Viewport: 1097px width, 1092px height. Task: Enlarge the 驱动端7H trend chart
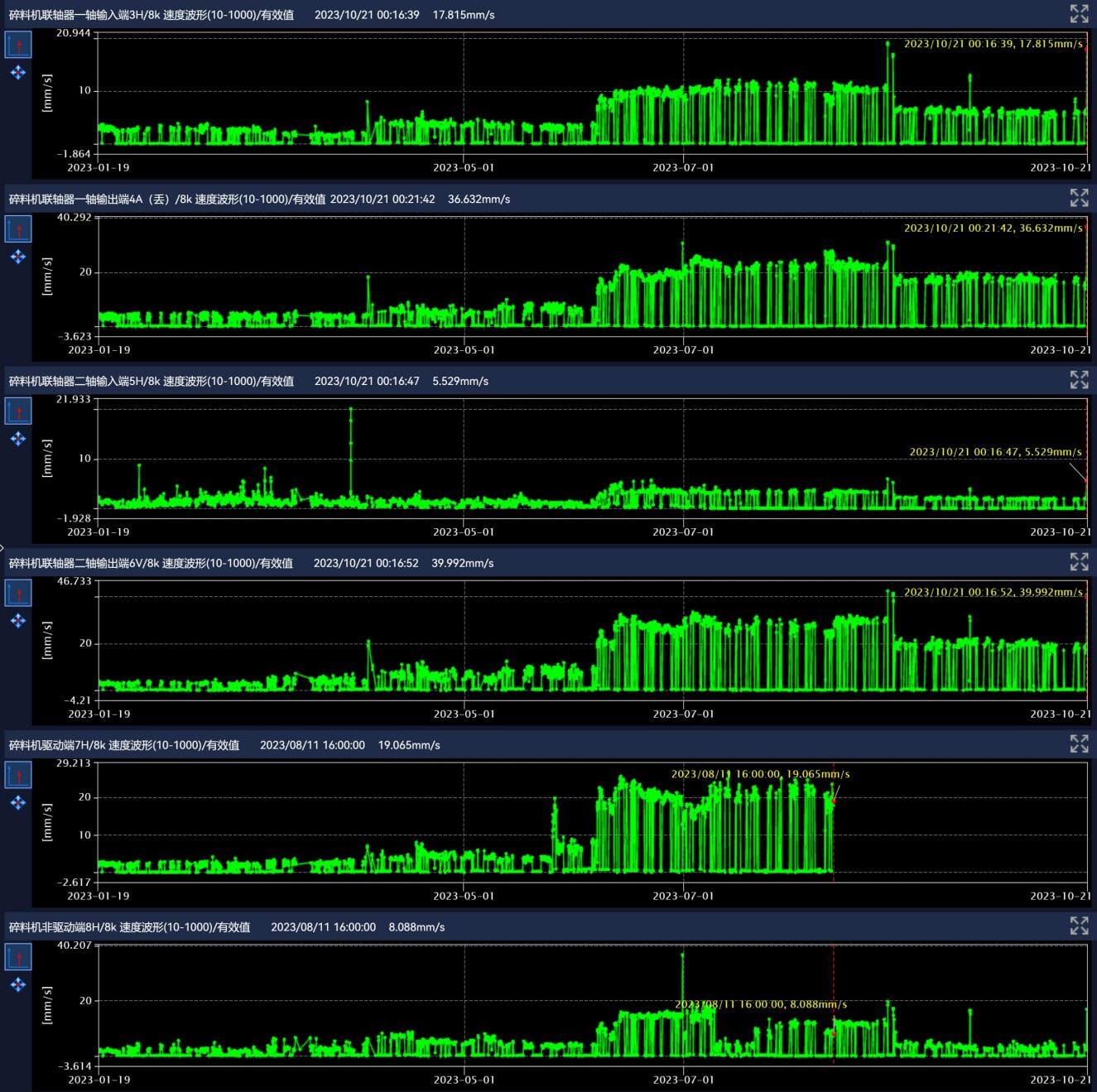1079,744
